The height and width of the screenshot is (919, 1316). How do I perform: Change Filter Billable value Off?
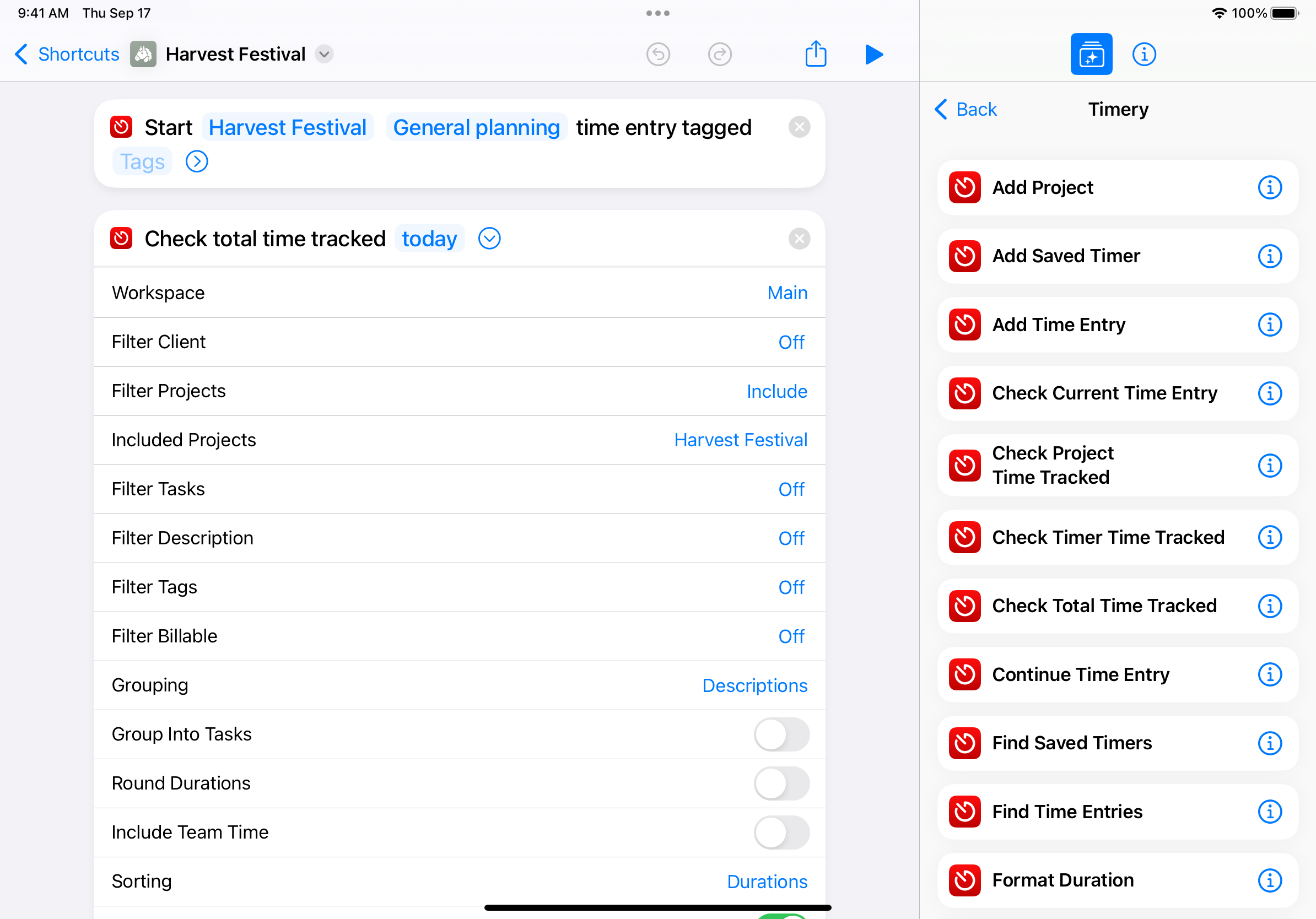point(791,636)
